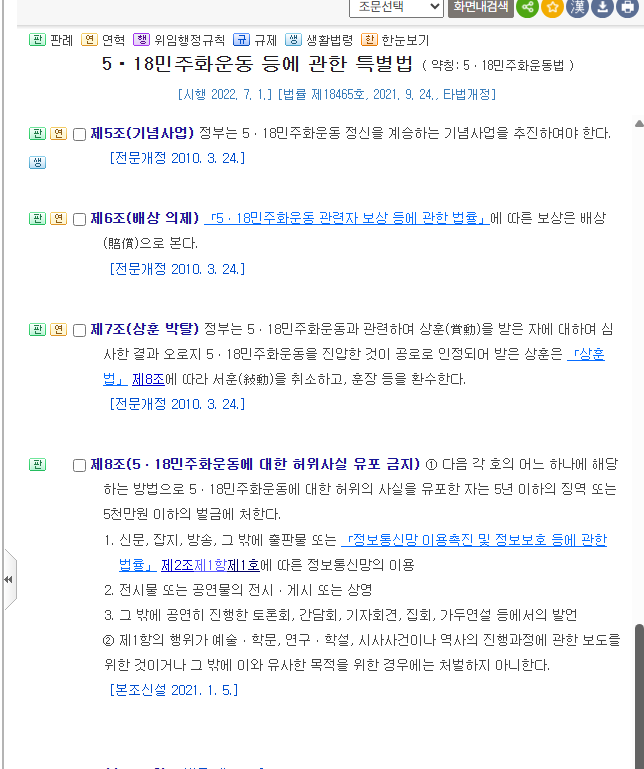The image size is (644, 769).
Task: Click item 2. 전시물 또는 공연물의 전시 text
Action: [x=238, y=590]
